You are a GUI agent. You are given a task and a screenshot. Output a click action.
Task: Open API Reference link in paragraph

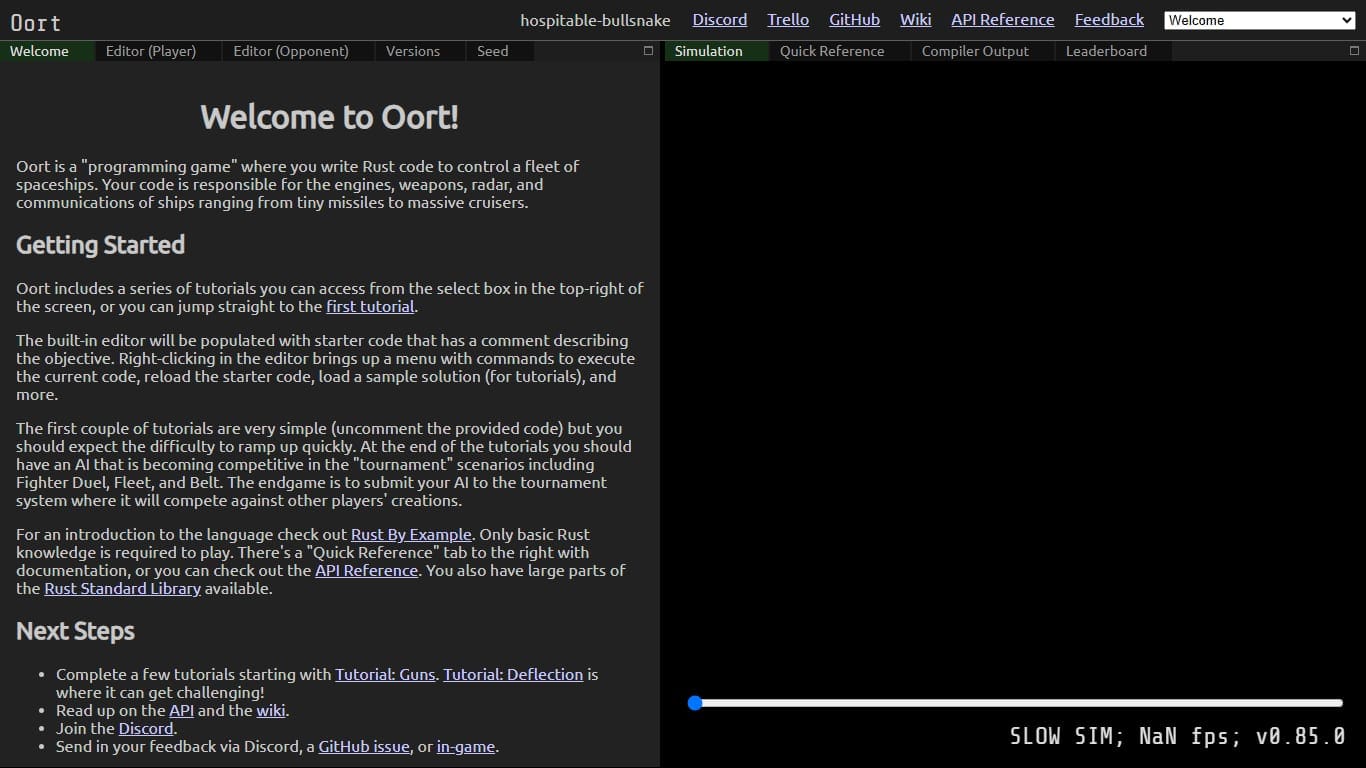point(367,571)
